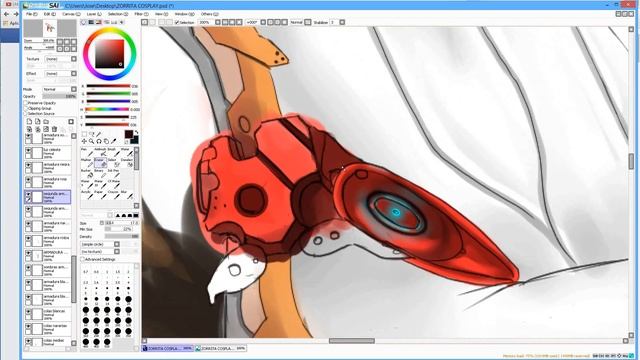Choose the Magic Wand tool
This screenshot has width=640, height=360.
[99, 134]
